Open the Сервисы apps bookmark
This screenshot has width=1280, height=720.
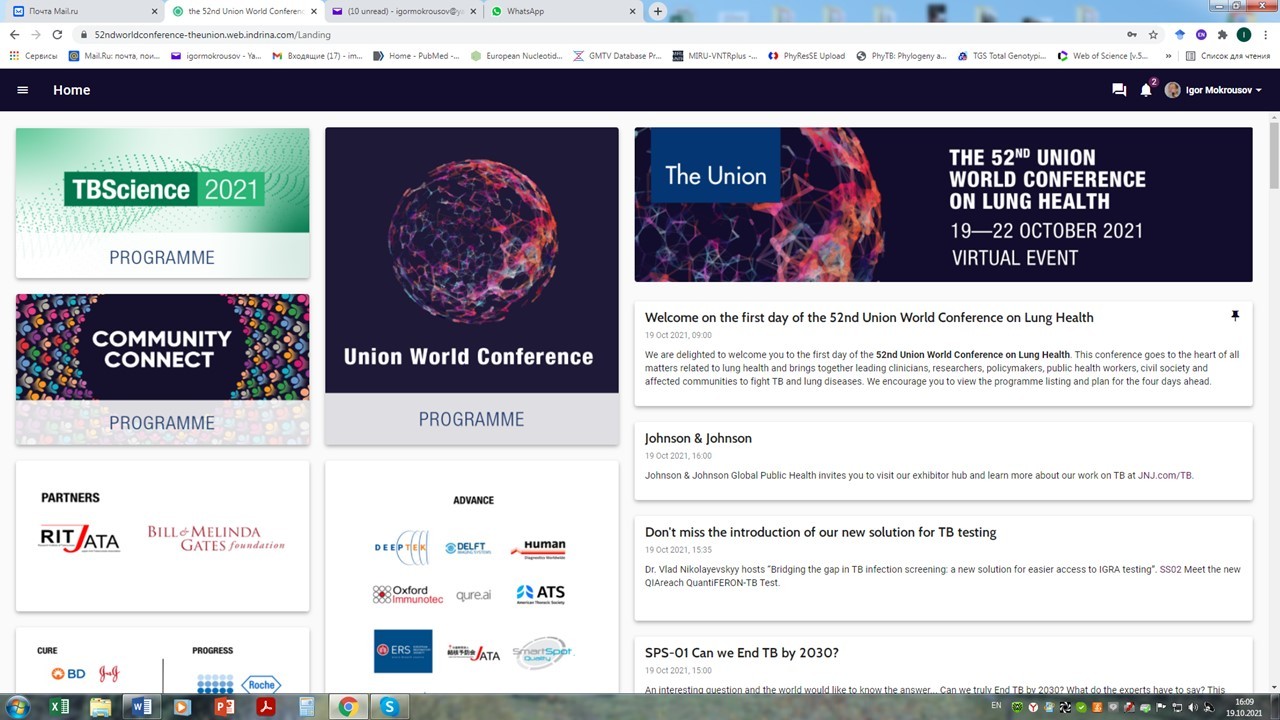click(x=33, y=56)
